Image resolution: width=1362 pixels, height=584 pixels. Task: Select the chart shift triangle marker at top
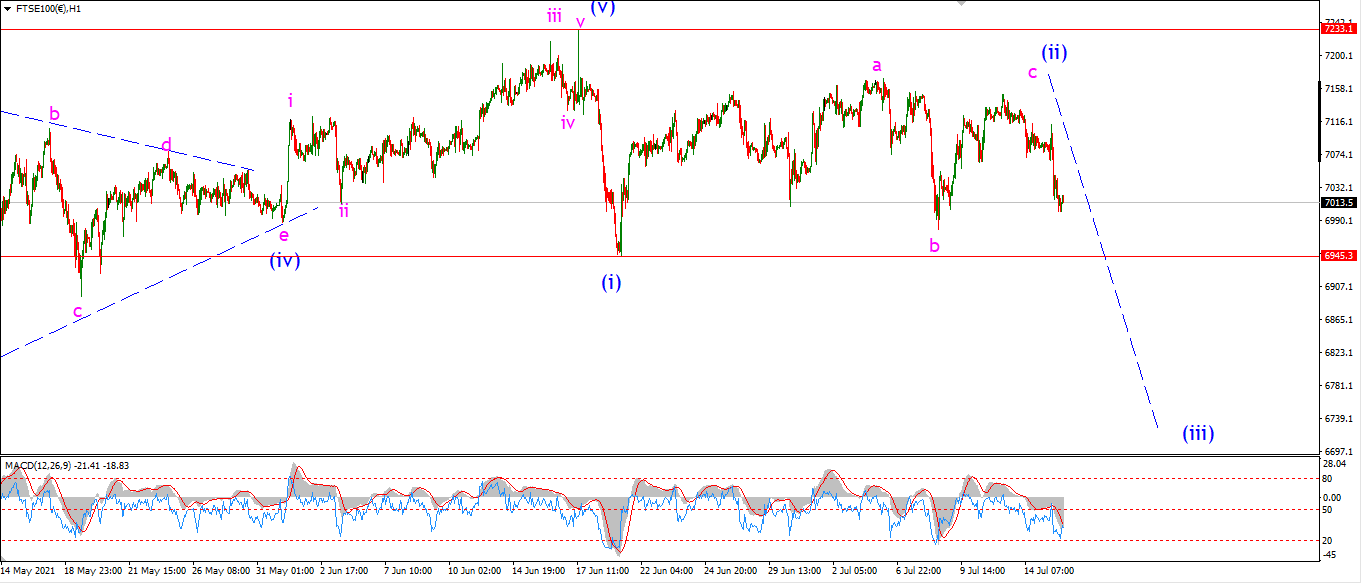[x=962, y=3]
